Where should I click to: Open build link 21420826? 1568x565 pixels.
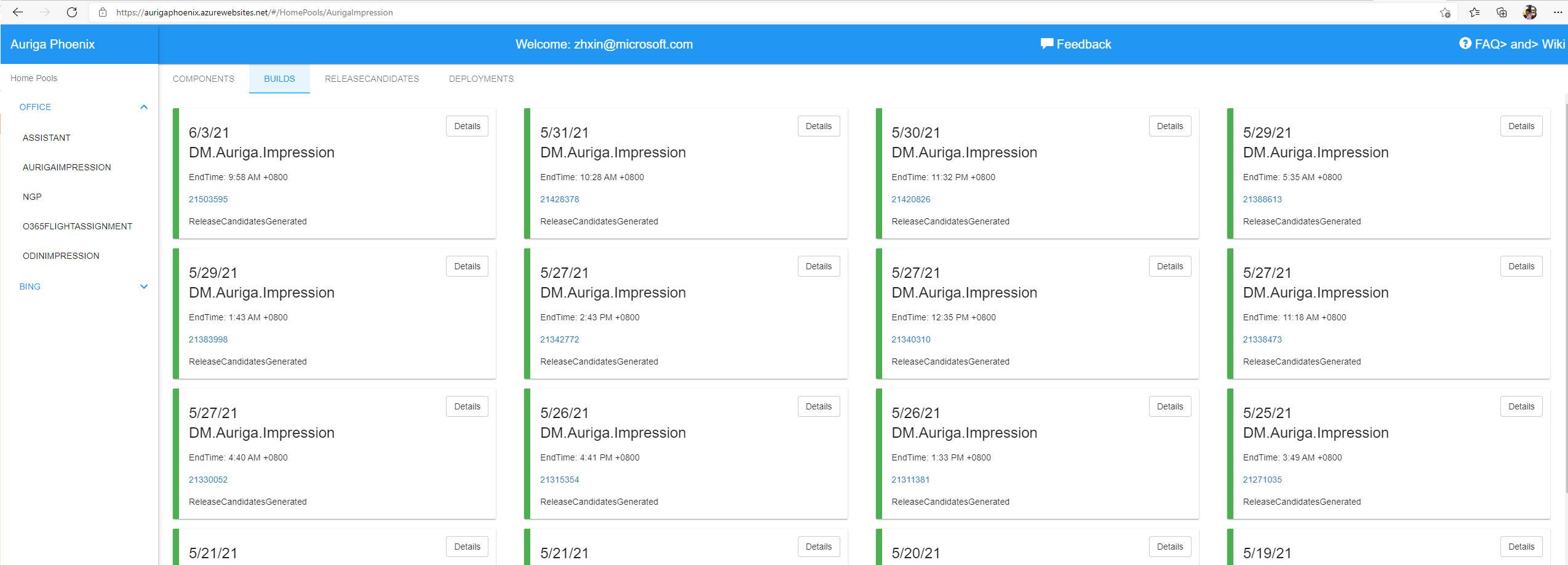coord(911,199)
